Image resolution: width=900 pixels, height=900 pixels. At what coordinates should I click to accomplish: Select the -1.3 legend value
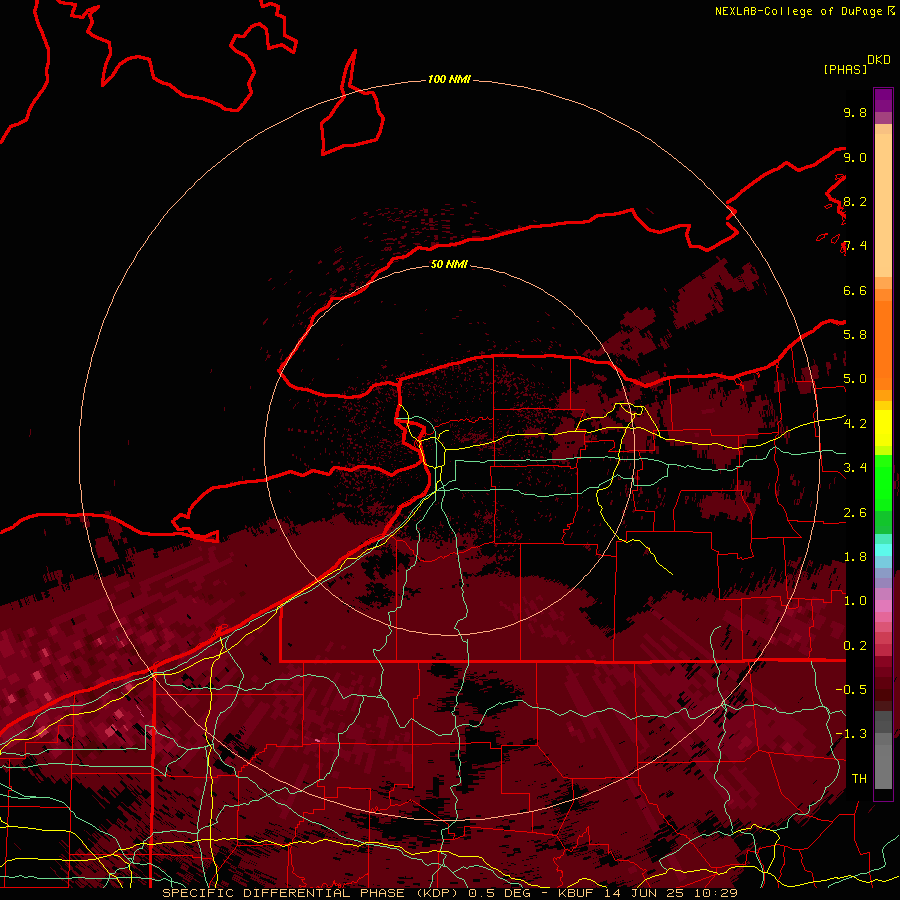tap(851, 734)
